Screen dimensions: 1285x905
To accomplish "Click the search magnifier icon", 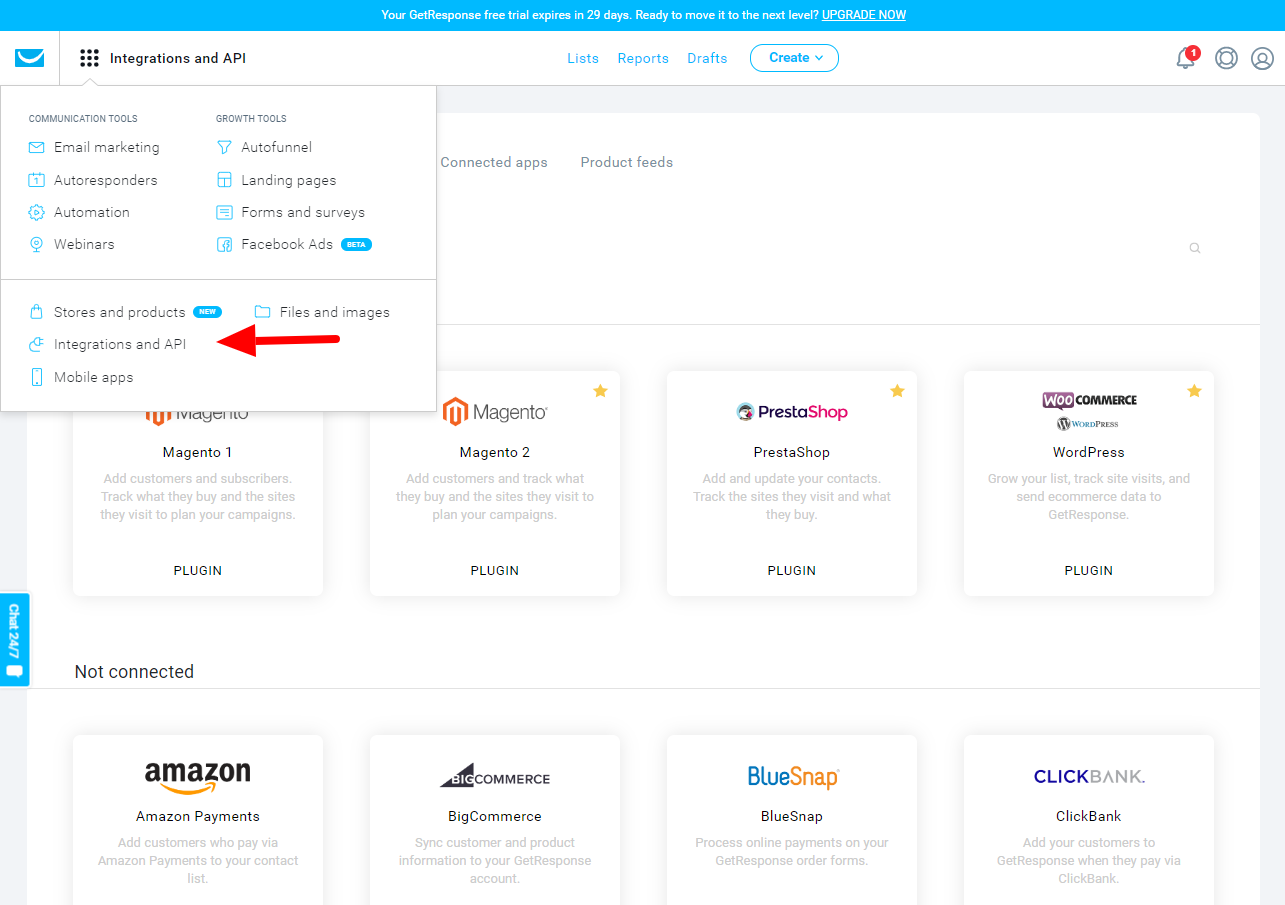I will point(1194,248).
